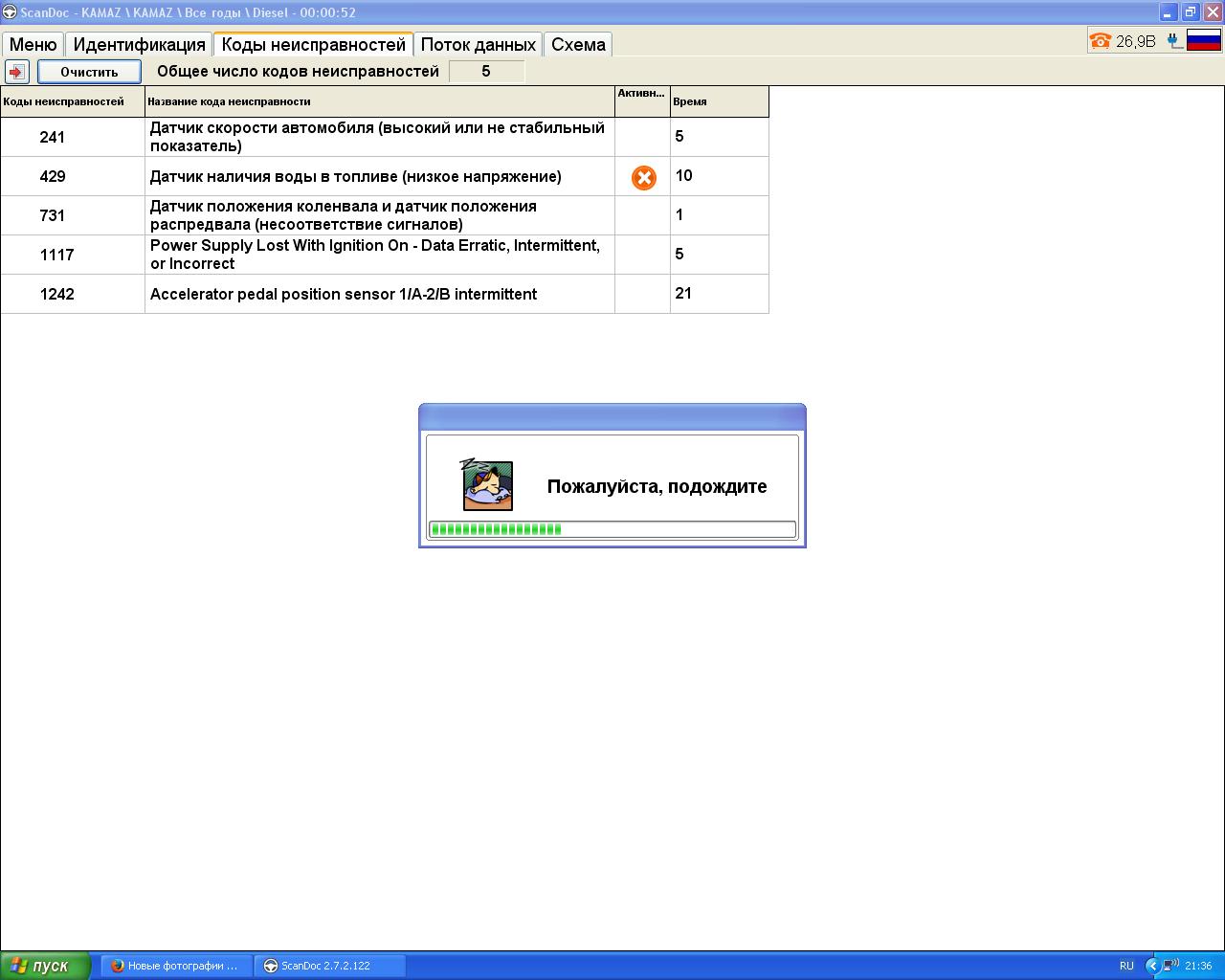Click the blue plug connection icon

point(1174,41)
